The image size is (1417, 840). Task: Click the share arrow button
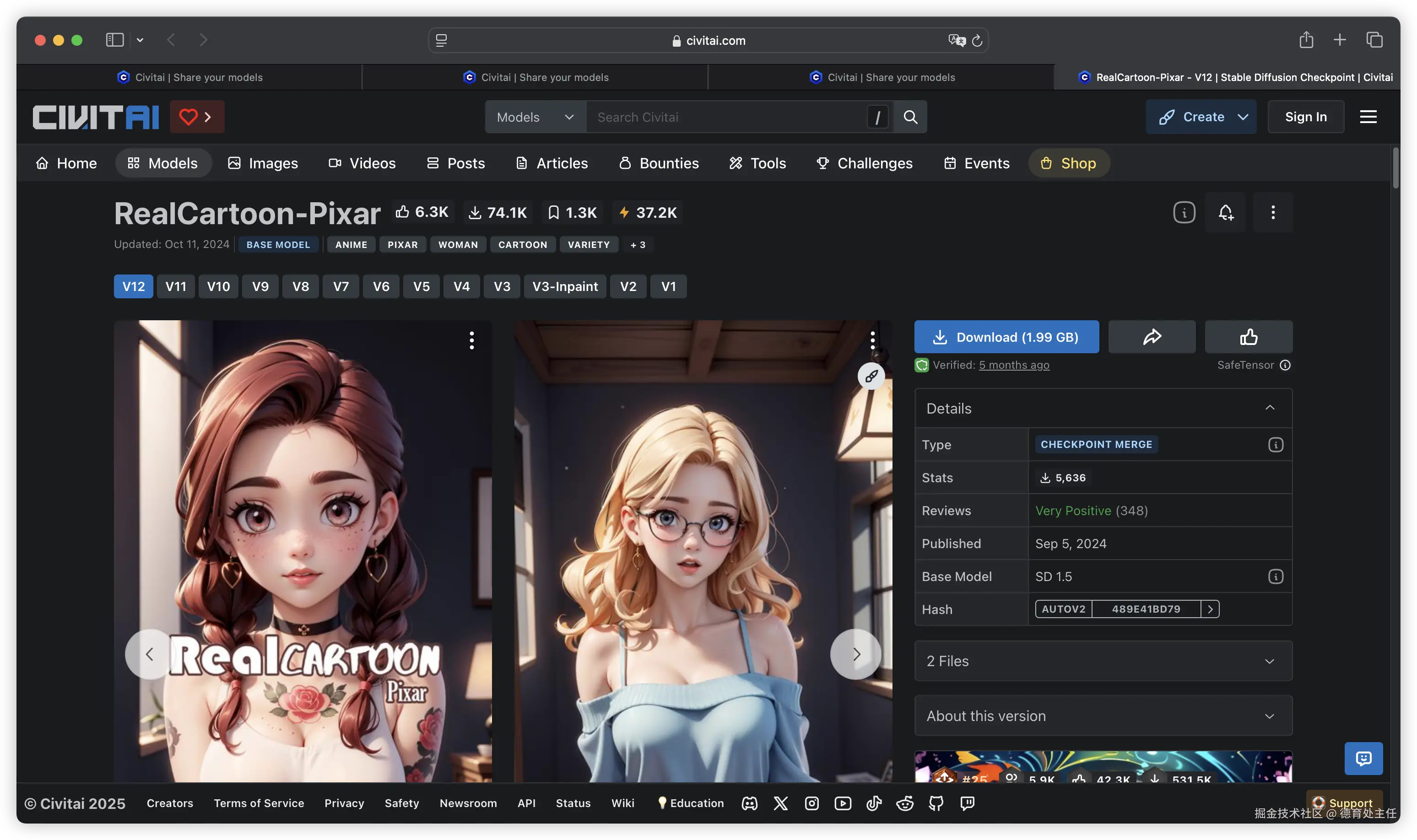coord(1152,337)
